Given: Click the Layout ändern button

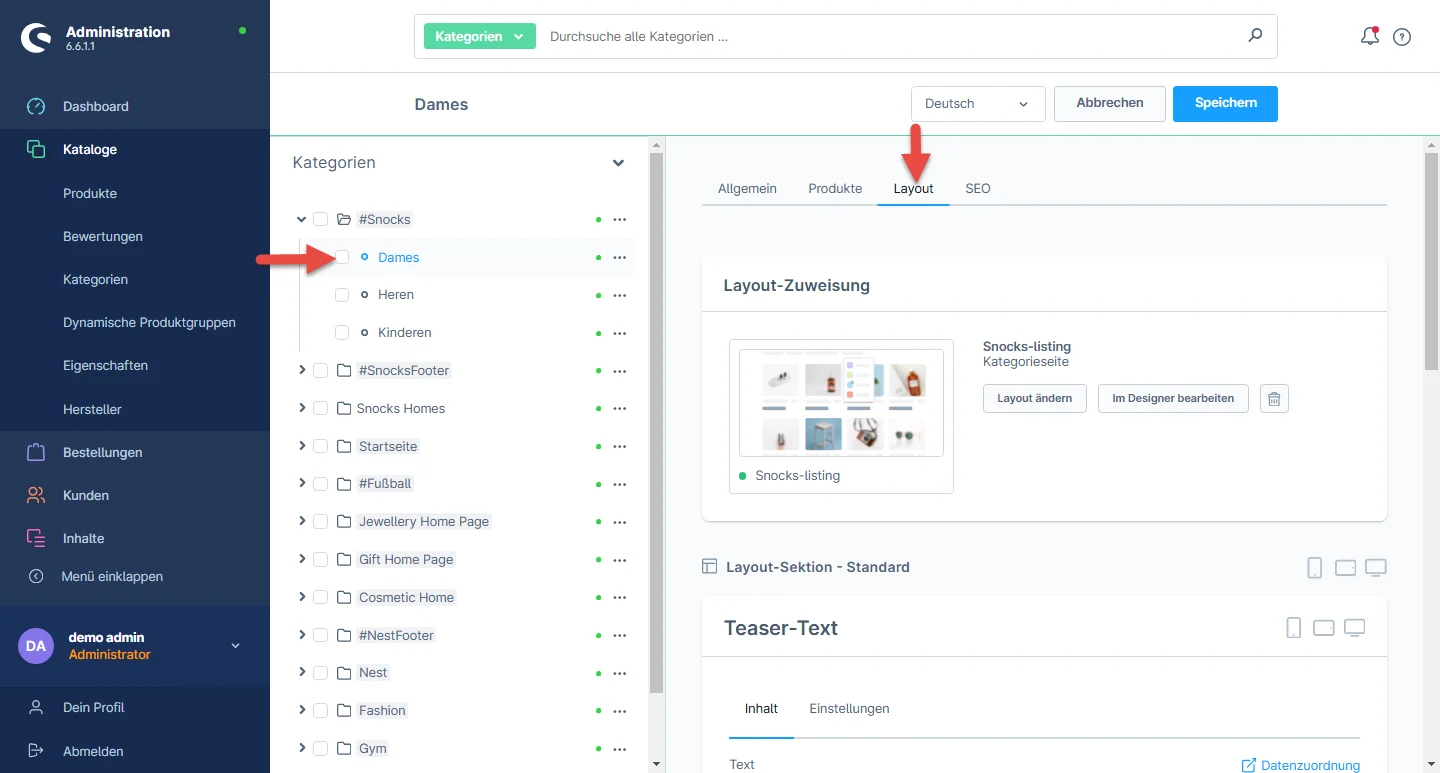Looking at the screenshot, I should coord(1034,398).
